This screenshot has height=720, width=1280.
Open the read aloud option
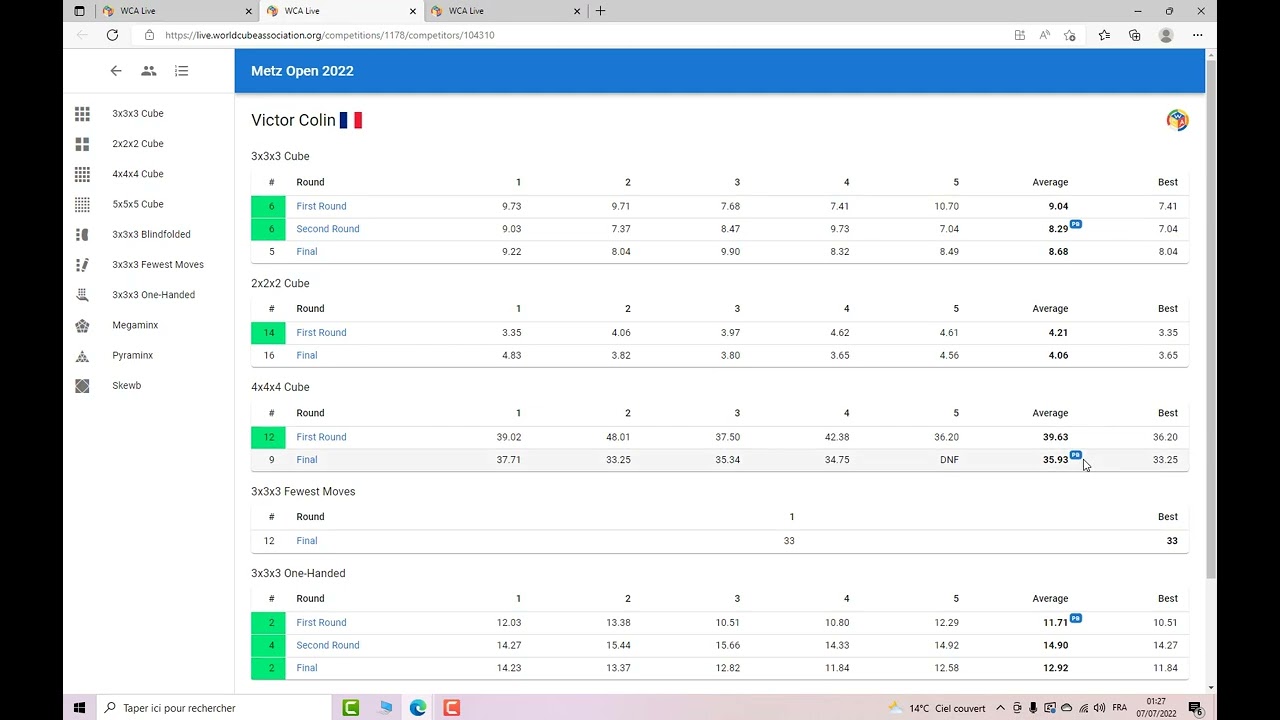pyautogui.click(x=1044, y=35)
